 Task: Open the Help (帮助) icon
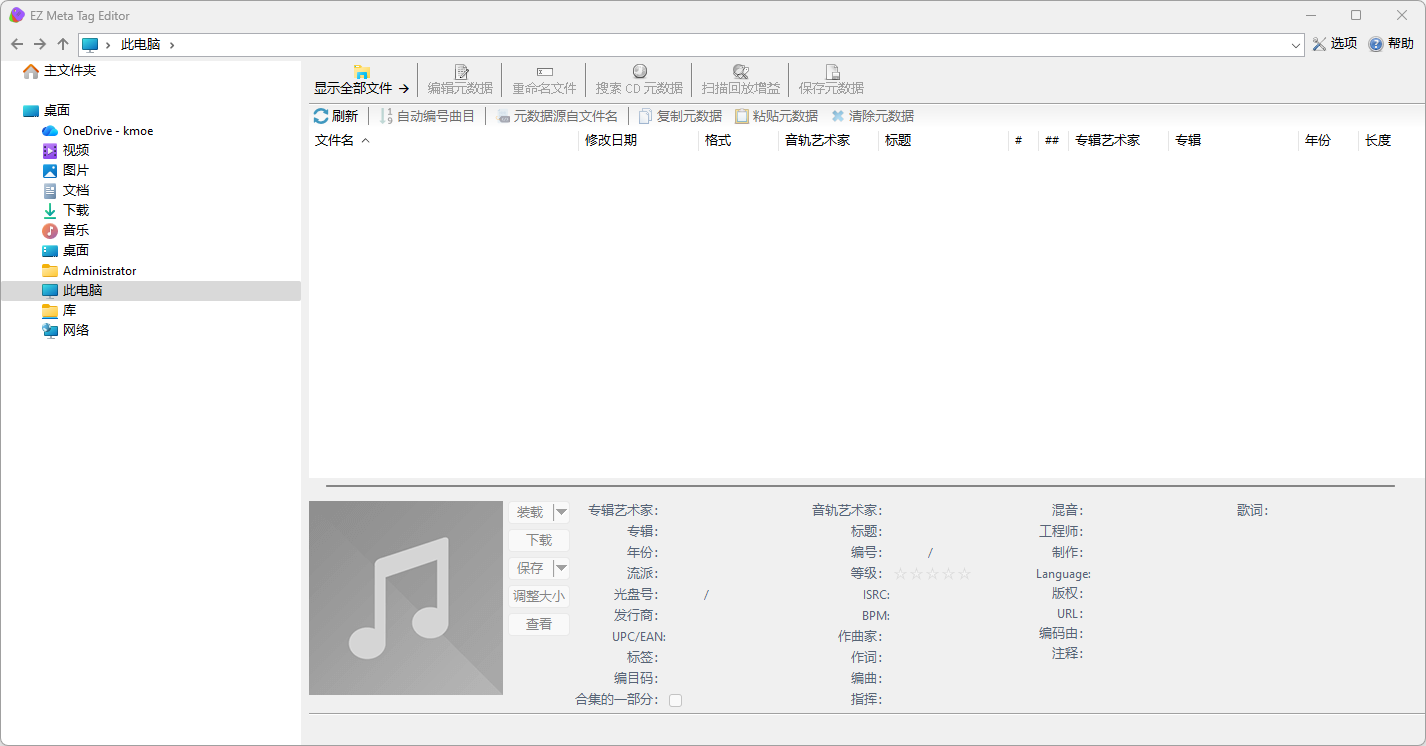point(1376,44)
